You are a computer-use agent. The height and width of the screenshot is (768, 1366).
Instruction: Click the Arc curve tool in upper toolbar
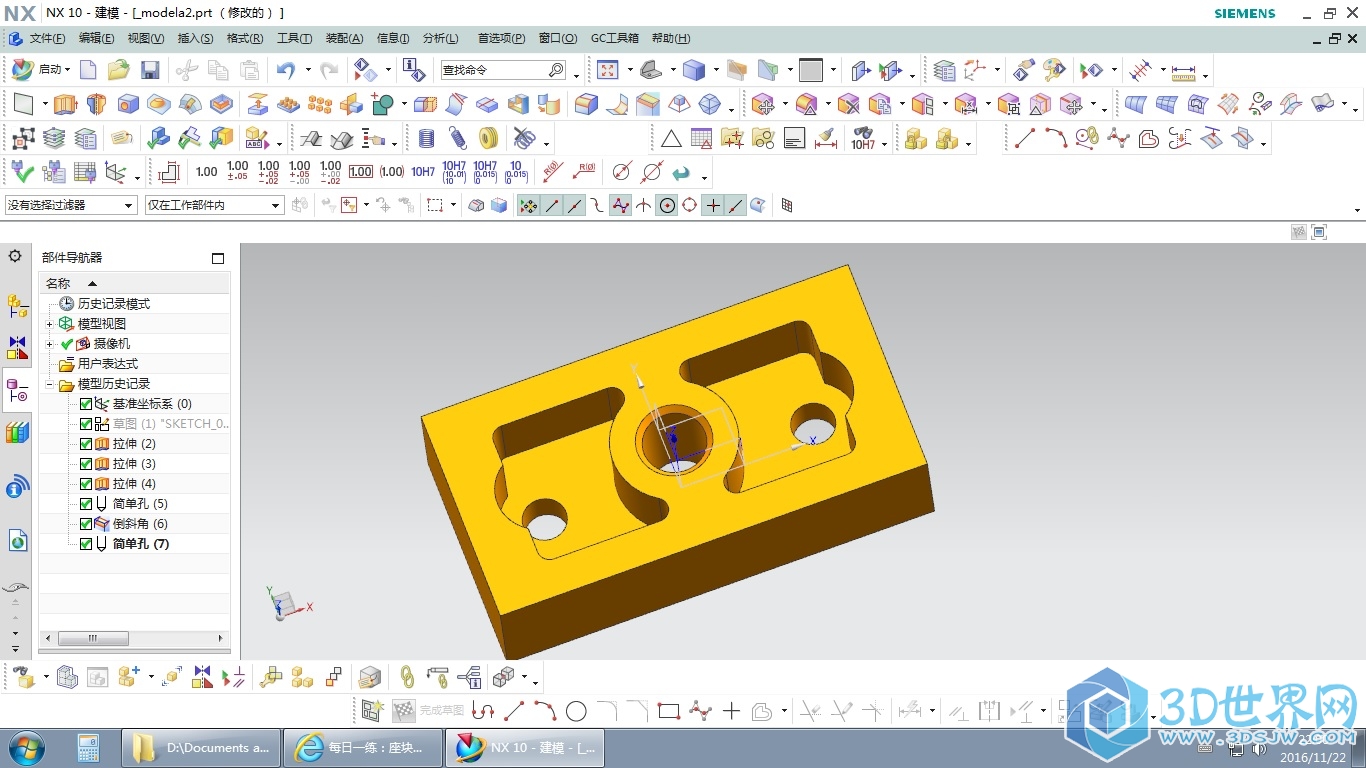pyautogui.click(x=1056, y=138)
